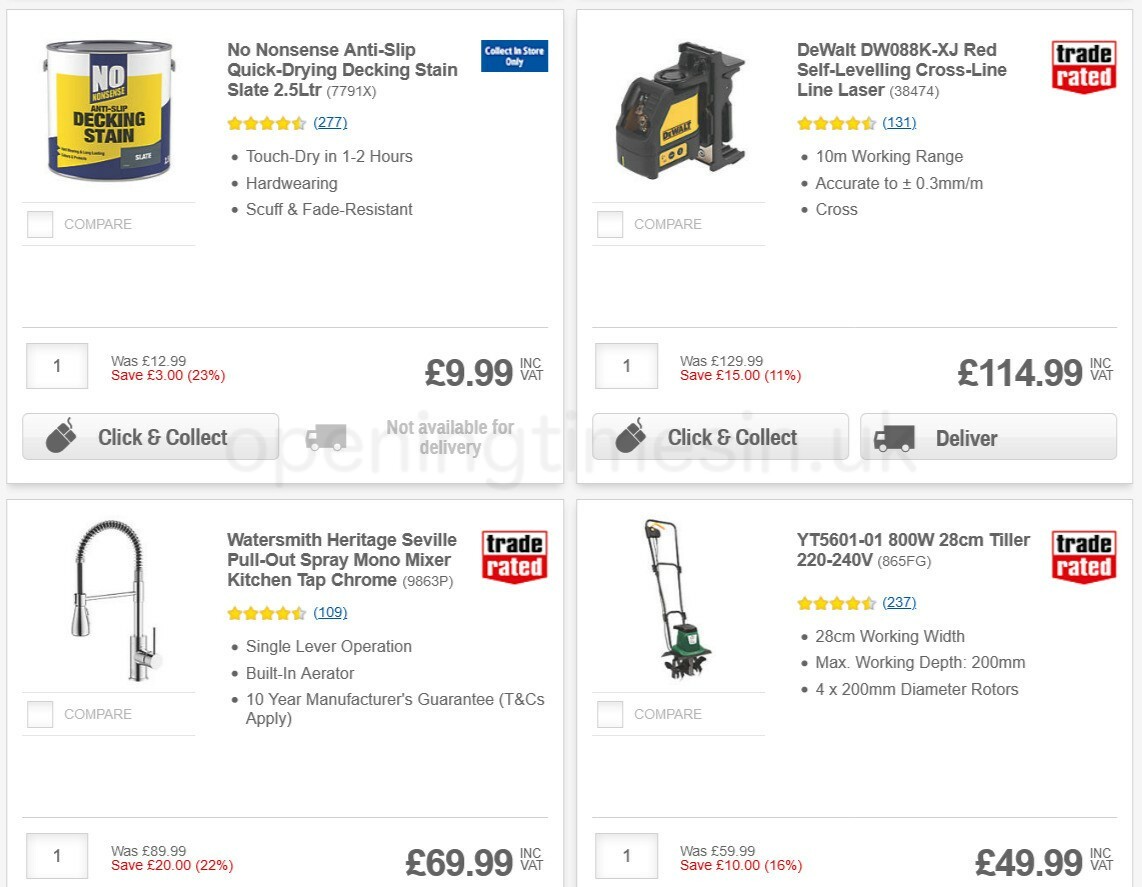The image size is (1142, 887).
Task: Click the delivery truck icon on Deliver button
Action: (x=896, y=438)
